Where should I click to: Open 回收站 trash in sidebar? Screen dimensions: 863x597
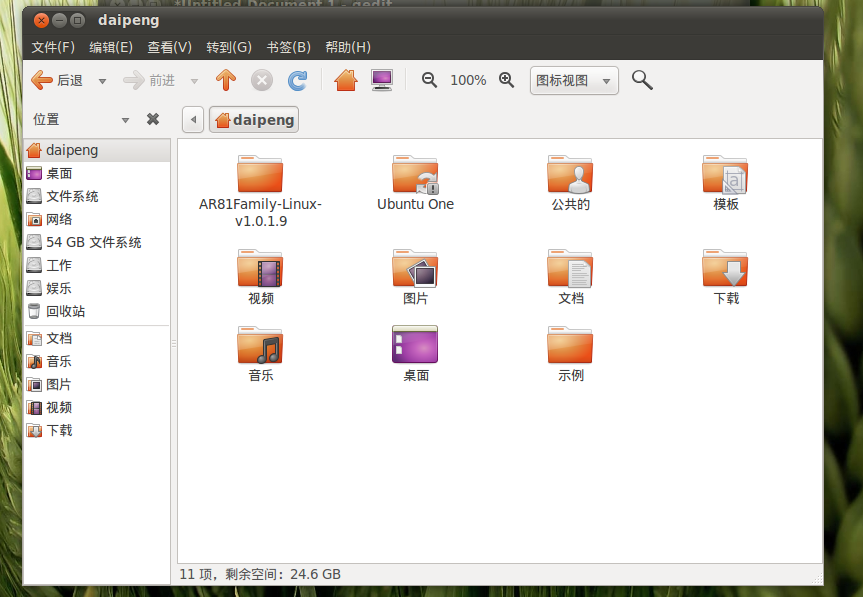coord(97,311)
